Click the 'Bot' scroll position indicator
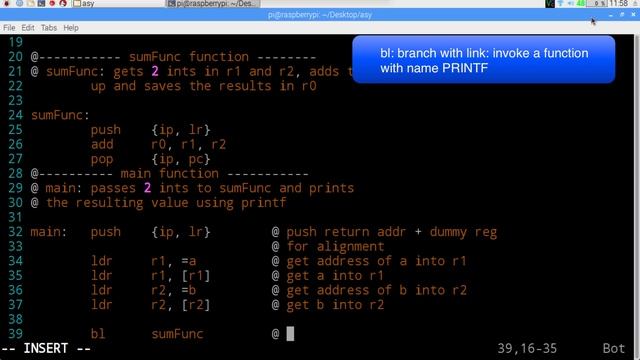Image resolution: width=640 pixels, height=360 pixels. [613, 348]
